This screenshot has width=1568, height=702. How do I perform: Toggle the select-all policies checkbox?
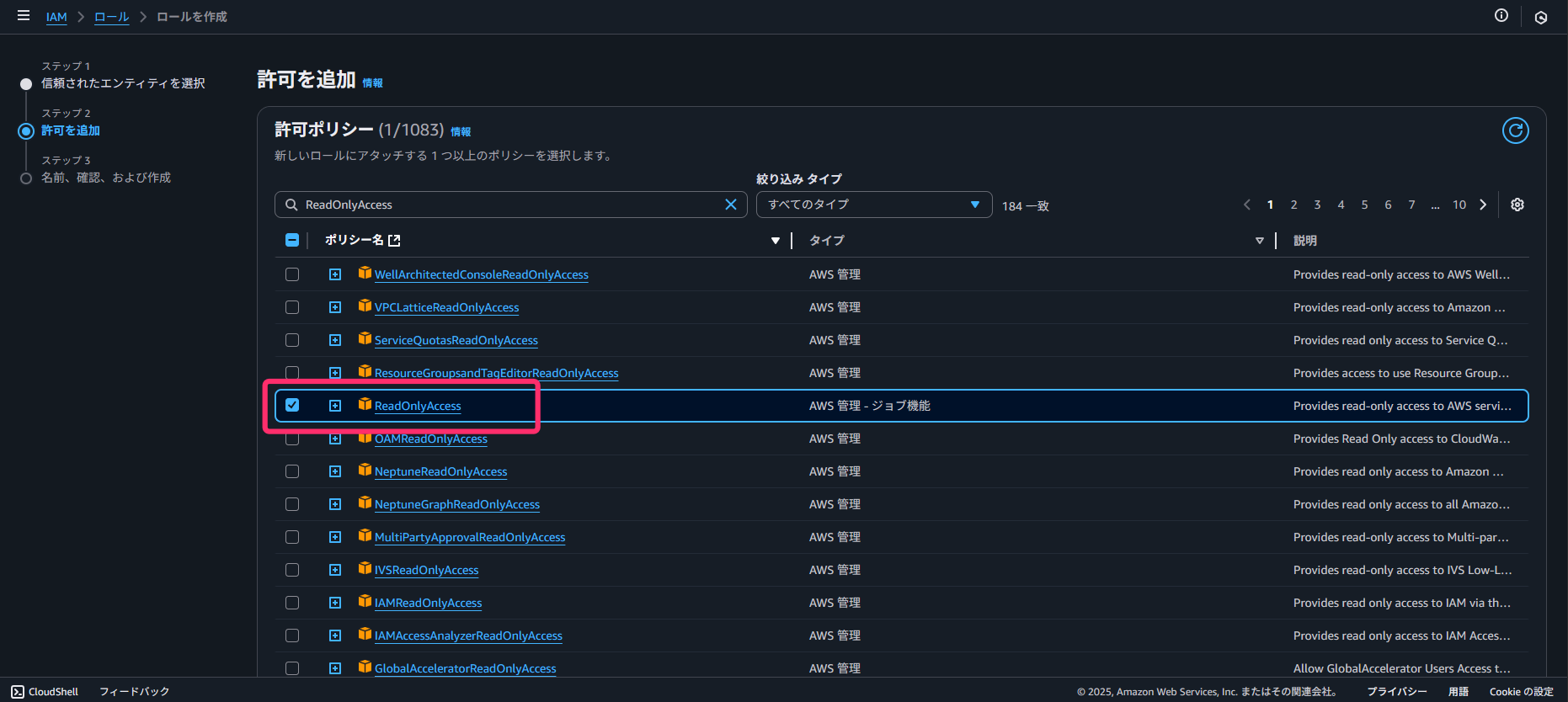[x=292, y=240]
